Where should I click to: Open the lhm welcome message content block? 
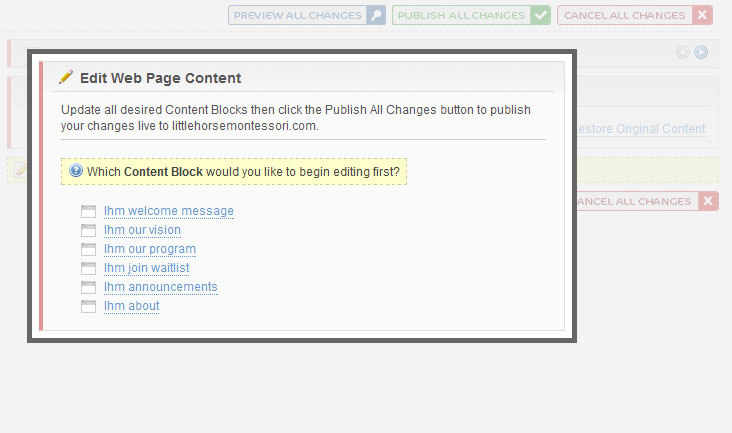pos(169,211)
